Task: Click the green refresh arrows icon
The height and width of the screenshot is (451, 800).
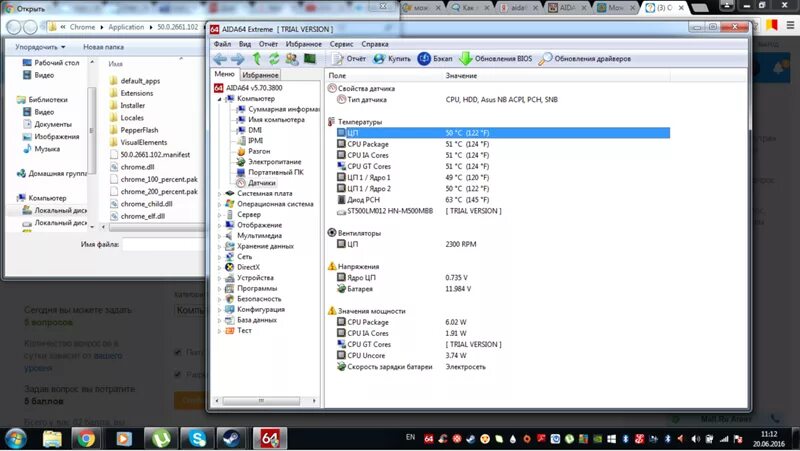Action: tap(274, 59)
